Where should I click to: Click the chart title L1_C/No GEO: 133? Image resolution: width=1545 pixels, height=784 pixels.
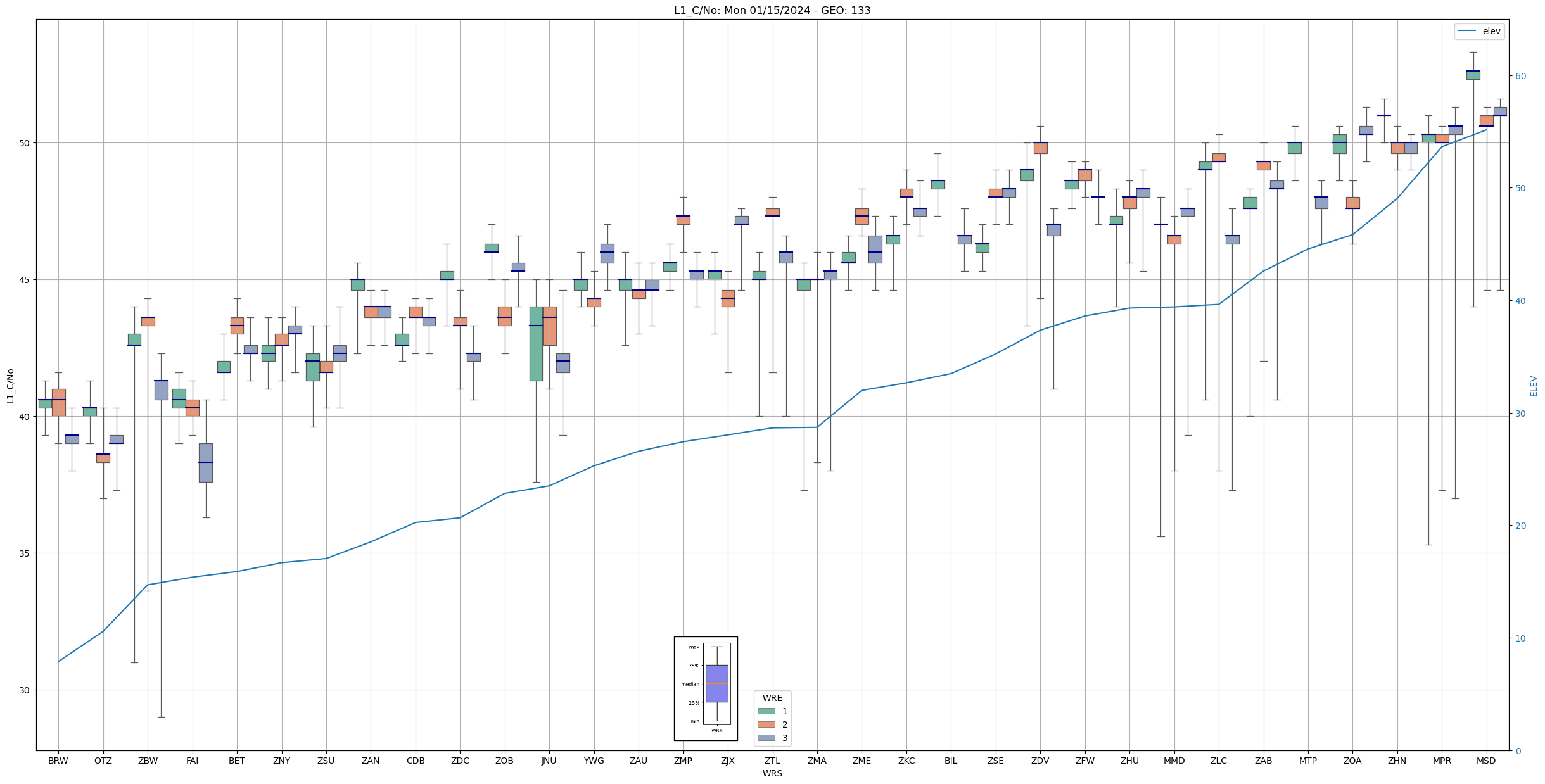[x=772, y=10]
